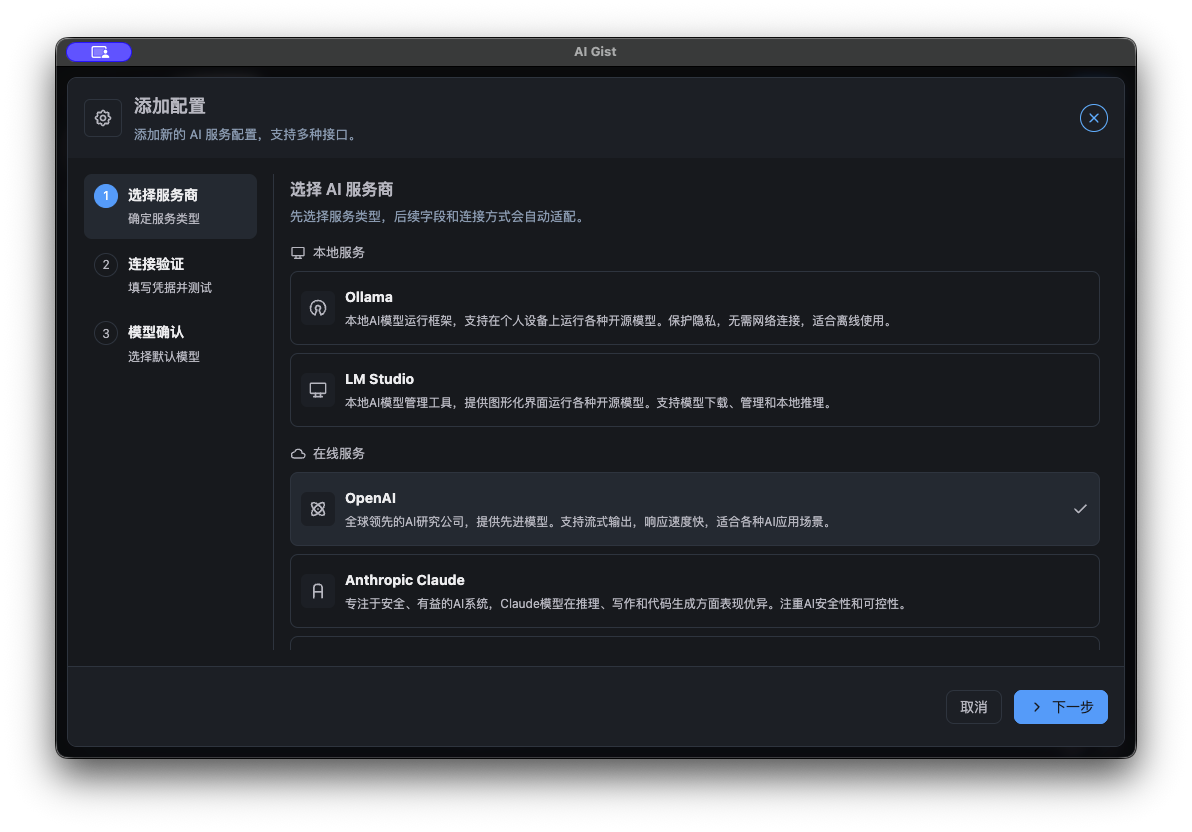Click the LM Studio description text
The image size is (1192, 832).
pyautogui.click(x=591, y=403)
